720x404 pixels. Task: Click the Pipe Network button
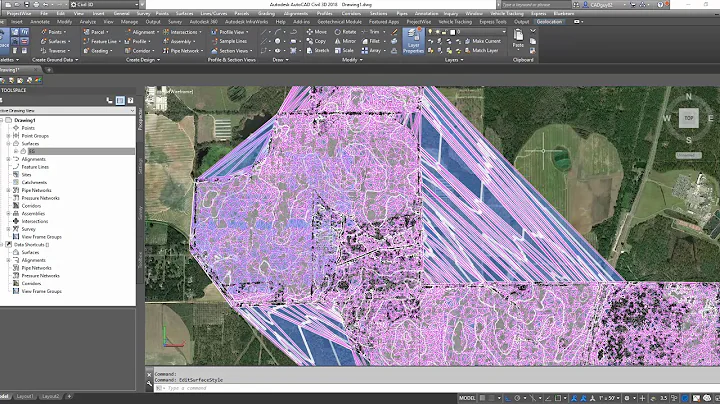(183, 50)
